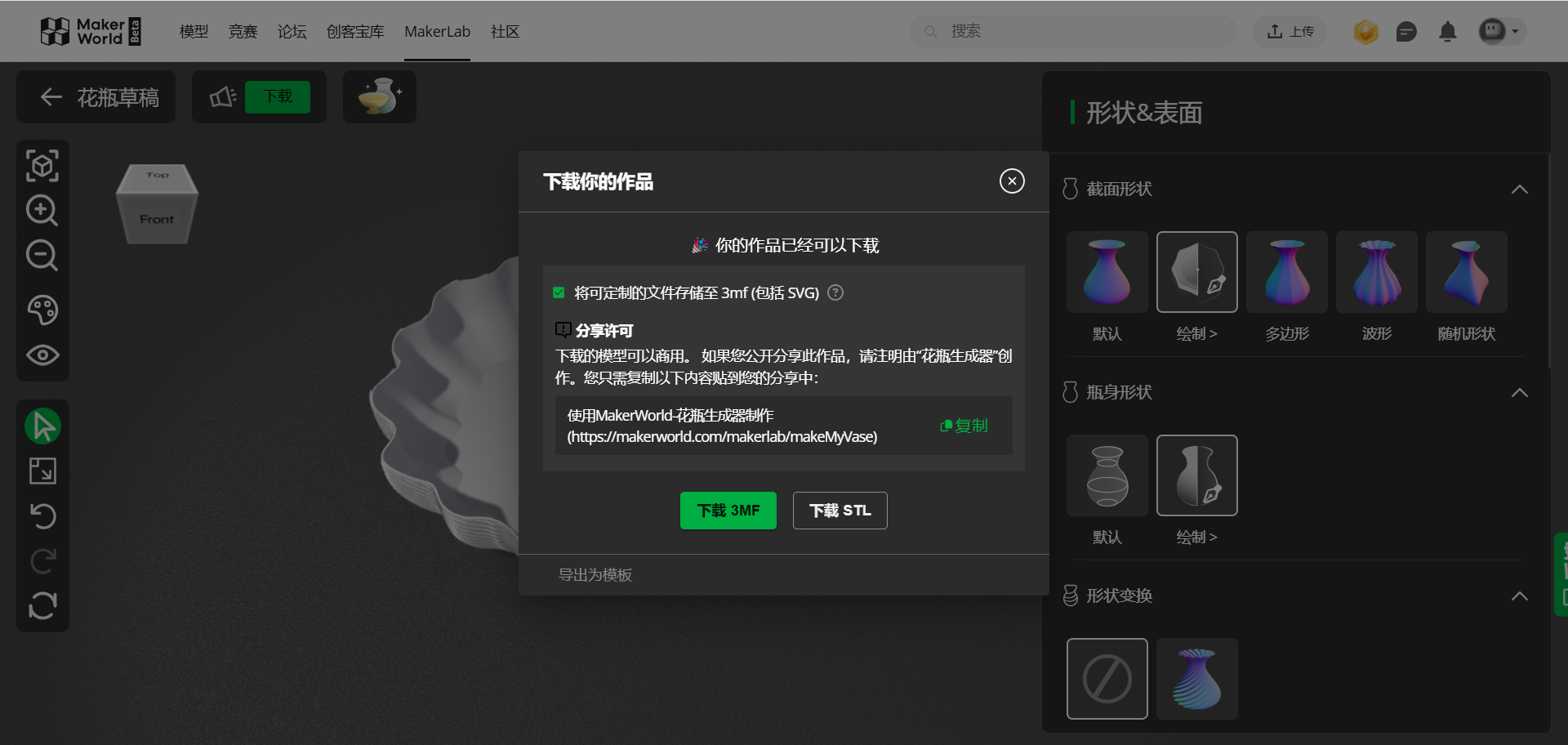Select the 波形 shape thumbnail

pos(1377,272)
